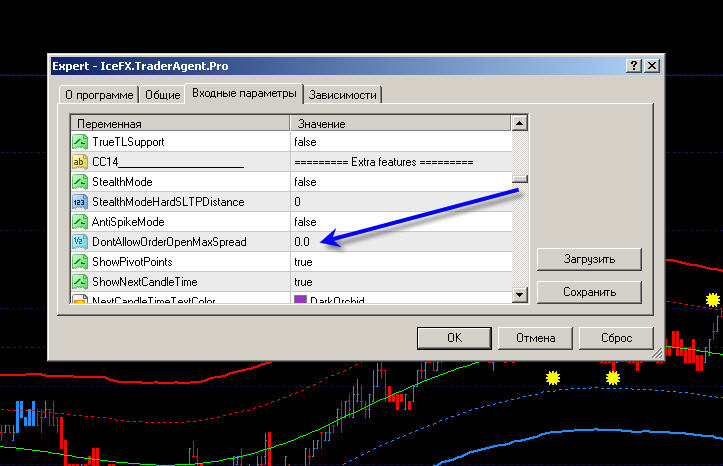Select the 'StealthModeHardSLTPDistance' variable name
723x466 pixels.
[168, 202]
